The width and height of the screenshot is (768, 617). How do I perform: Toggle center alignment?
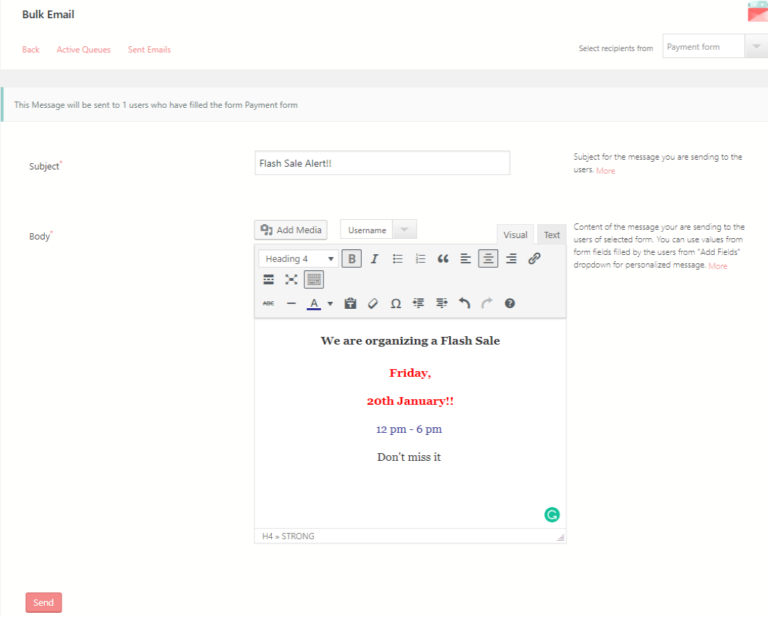tap(488, 259)
